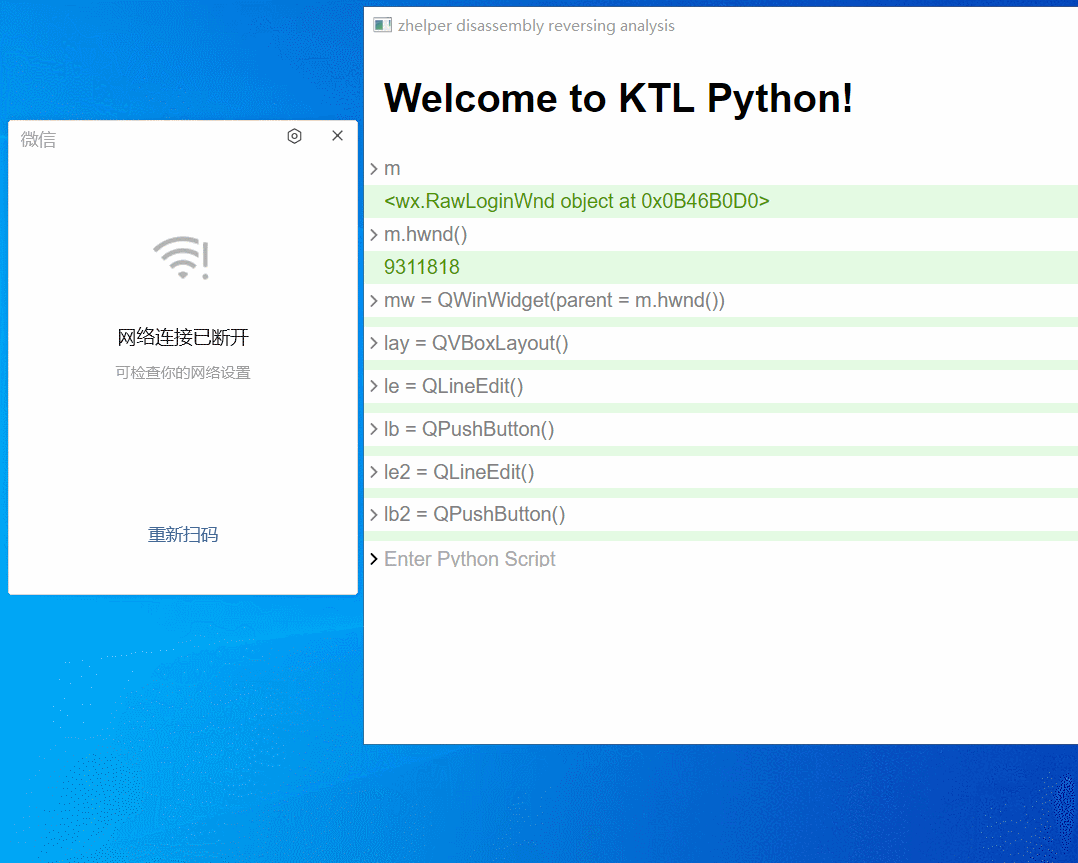This screenshot has height=863, width=1078.
Task: Open WeChat settings gear icon
Action: coord(294,136)
